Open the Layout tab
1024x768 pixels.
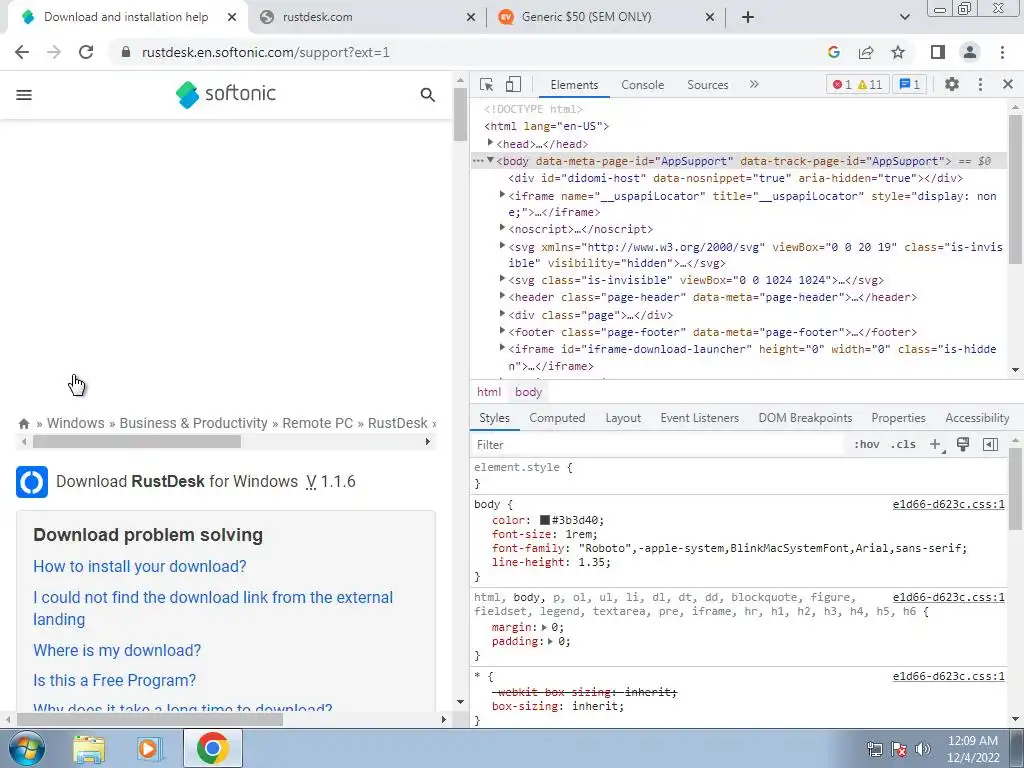(623, 418)
